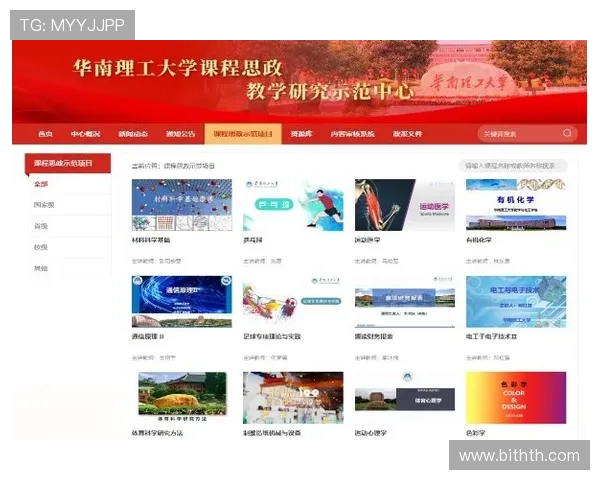Viewport: 600px width, 480px height.
Task: Click the 制浆造纸机械与设备 title link
Action: 272,433
